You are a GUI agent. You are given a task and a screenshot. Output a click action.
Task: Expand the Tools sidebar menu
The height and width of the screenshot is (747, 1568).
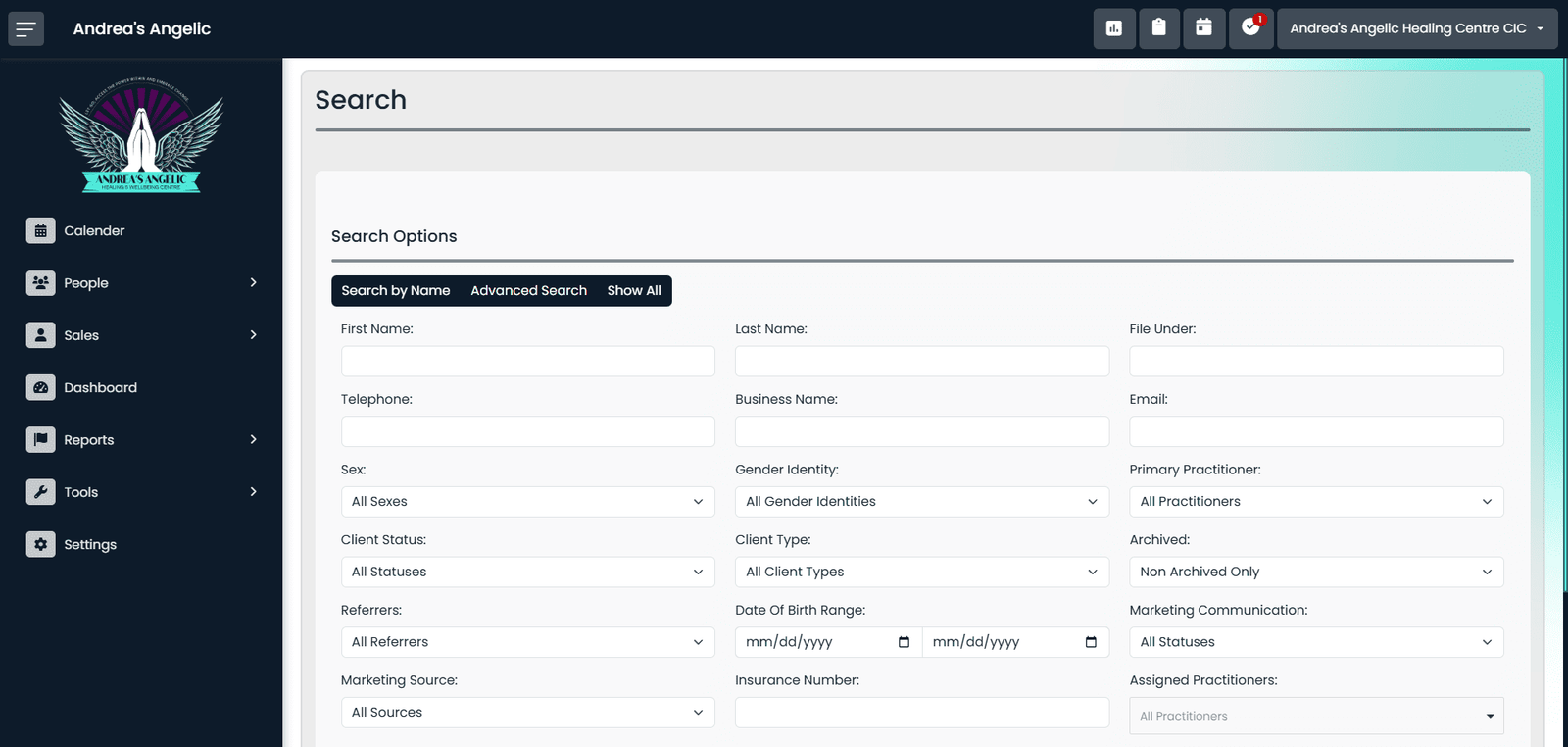(141, 492)
